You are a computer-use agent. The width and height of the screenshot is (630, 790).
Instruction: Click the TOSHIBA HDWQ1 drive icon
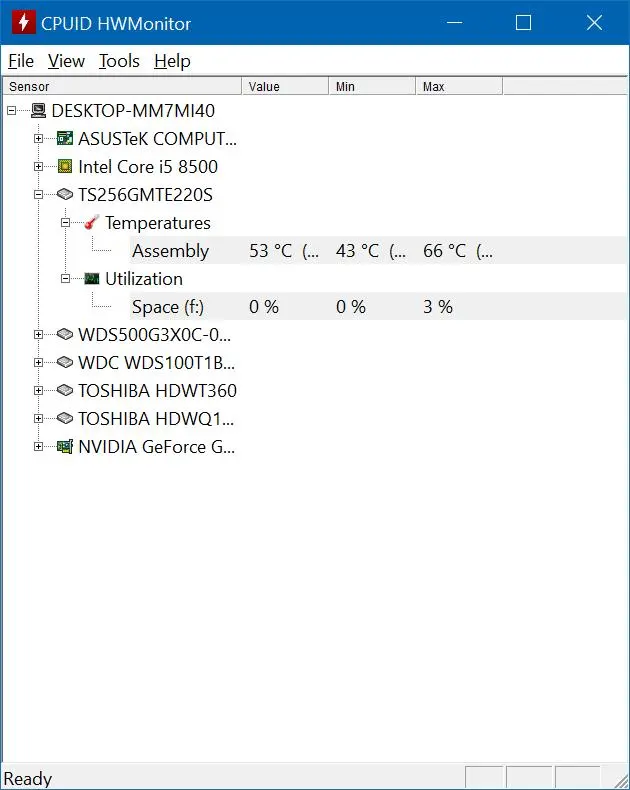(x=65, y=418)
